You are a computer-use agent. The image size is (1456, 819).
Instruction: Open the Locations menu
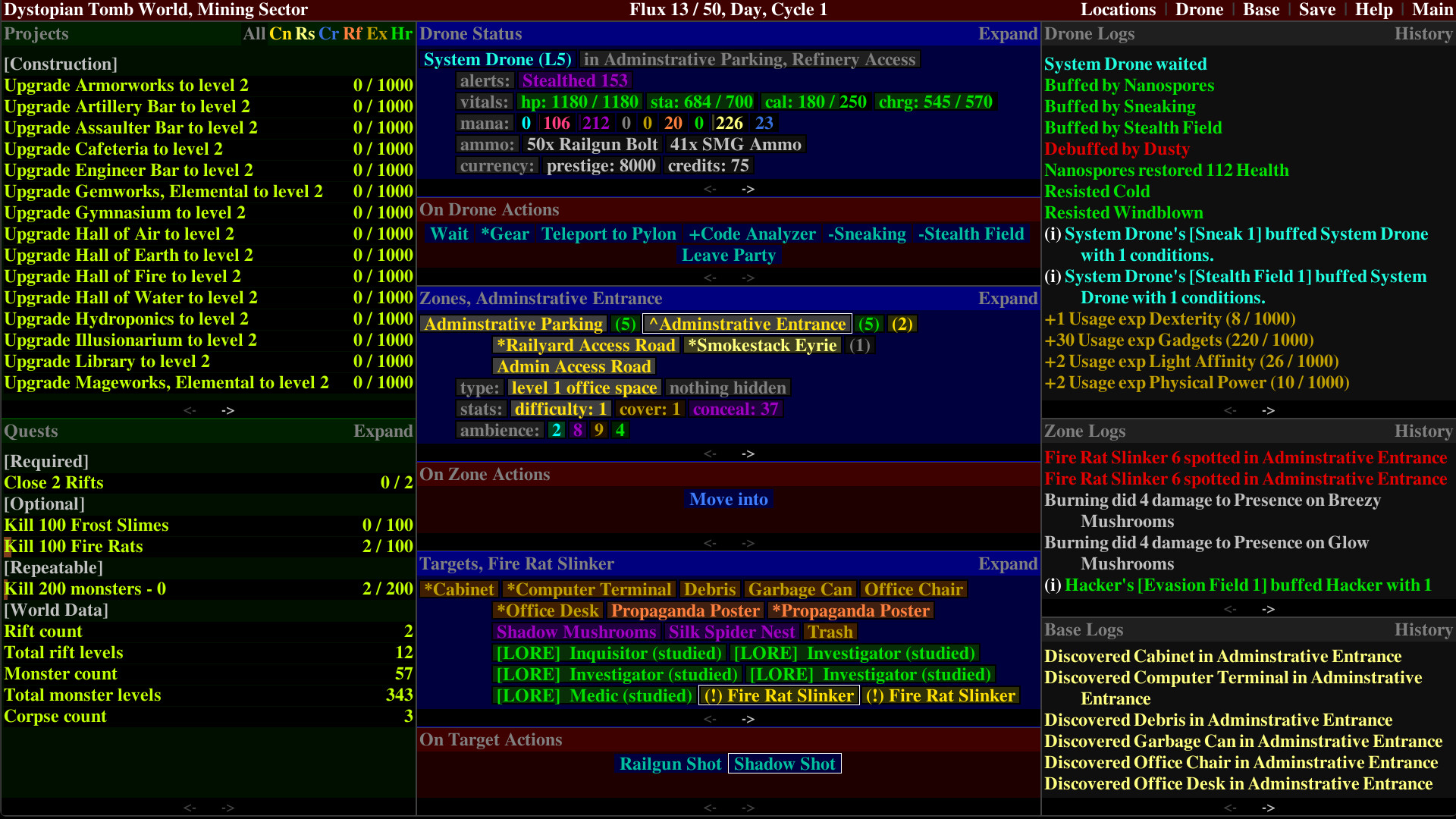[x=1119, y=10]
